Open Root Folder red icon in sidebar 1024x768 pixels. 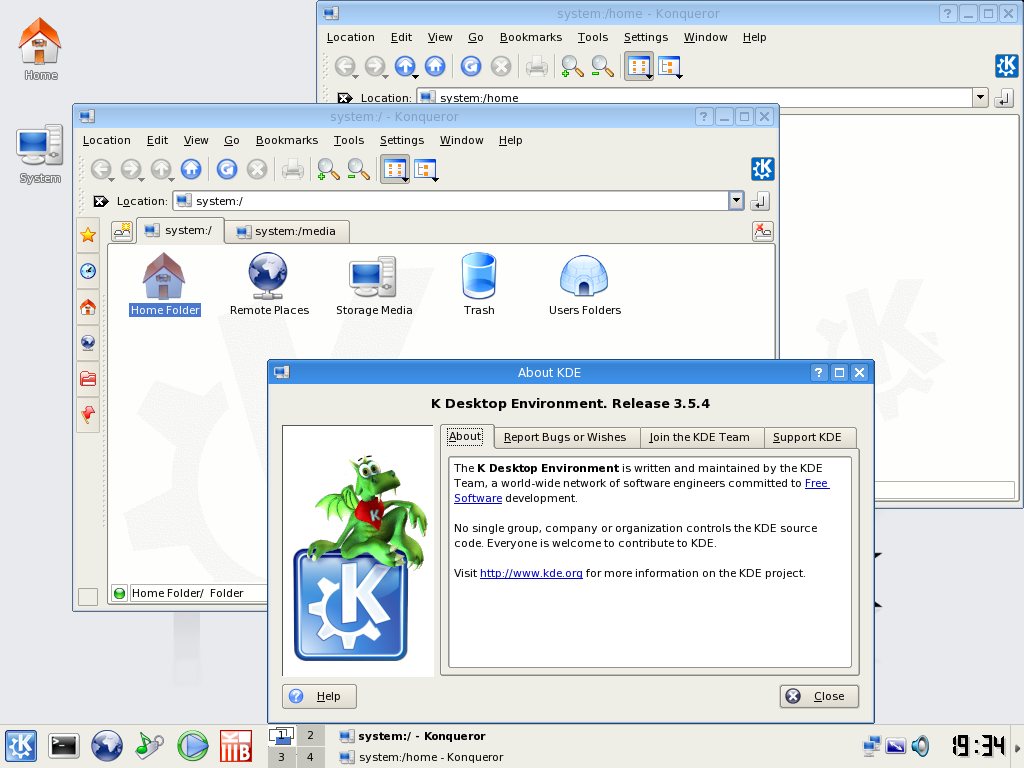coord(88,378)
